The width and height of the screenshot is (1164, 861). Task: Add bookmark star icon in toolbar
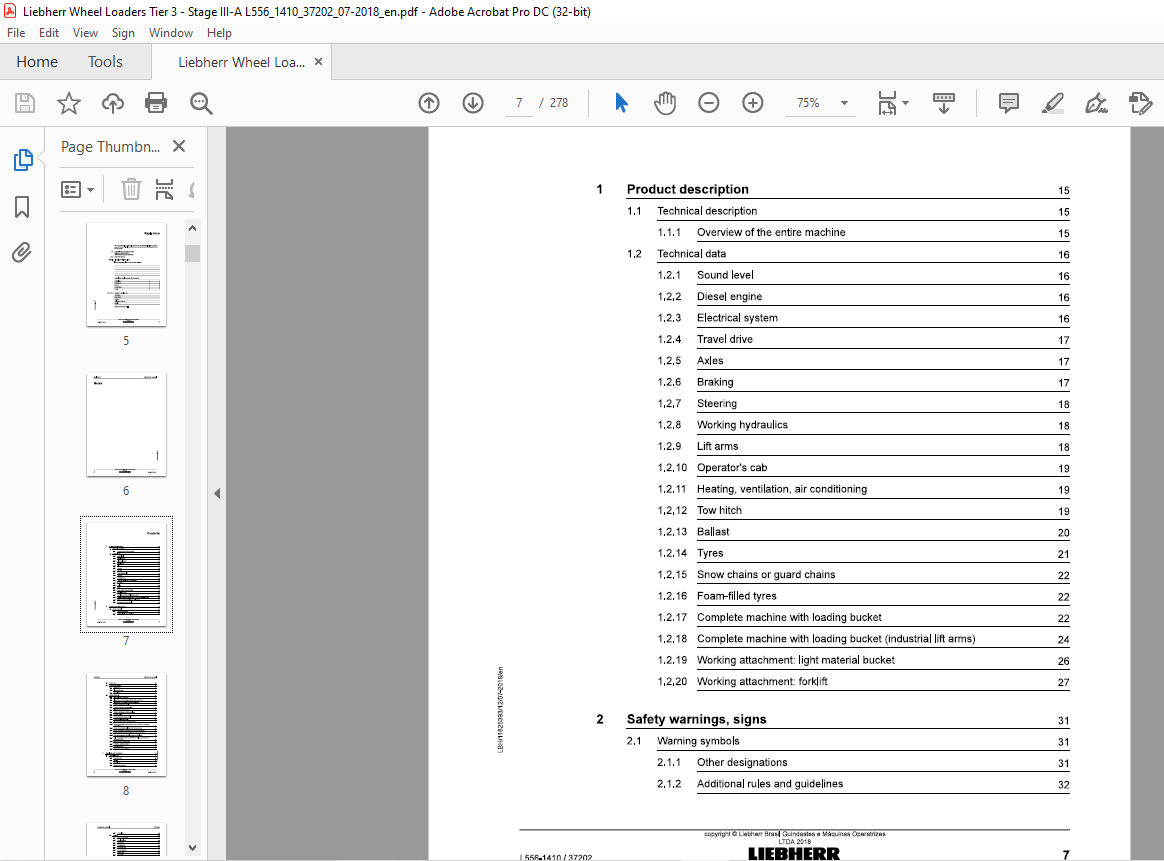click(x=68, y=103)
